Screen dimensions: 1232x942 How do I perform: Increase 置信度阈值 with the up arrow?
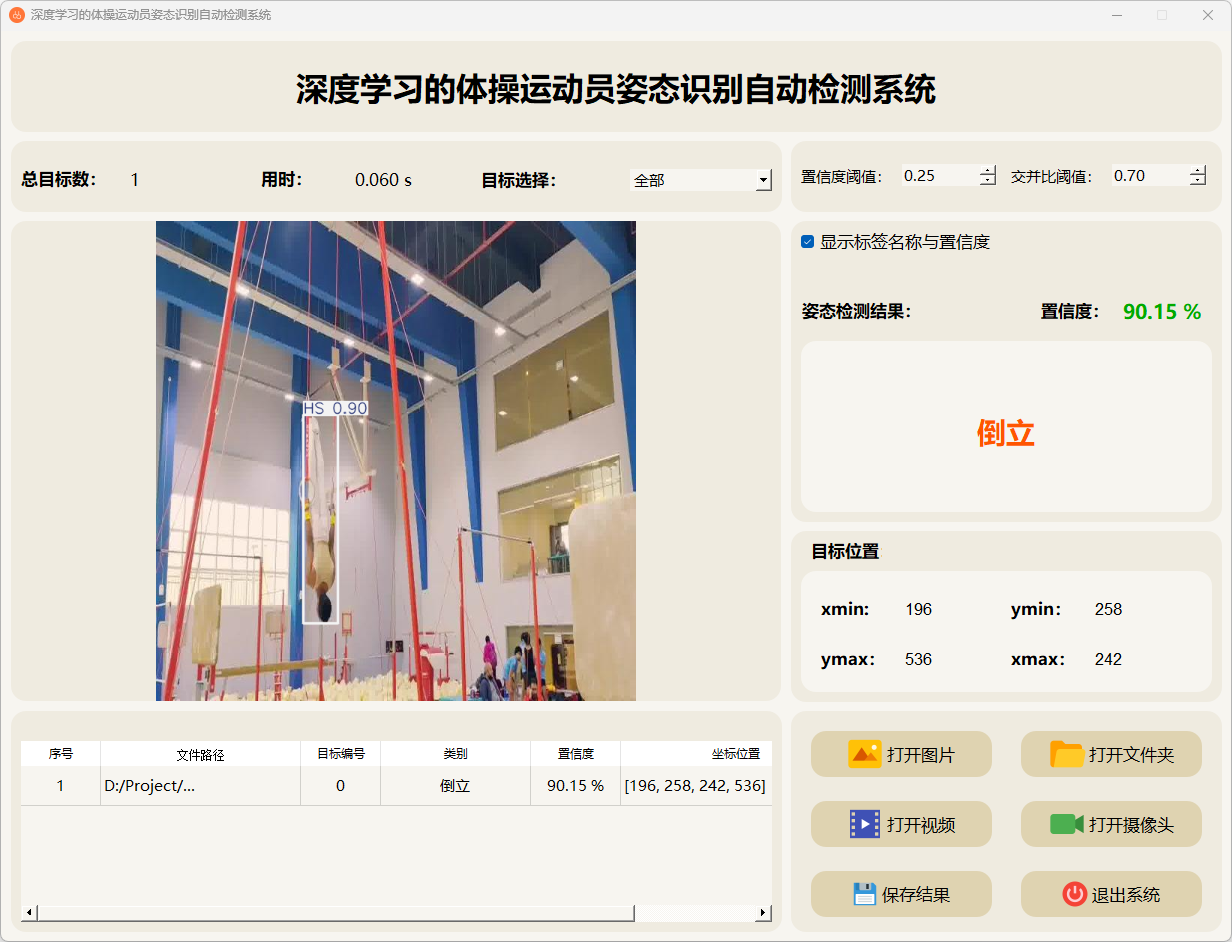point(988,170)
